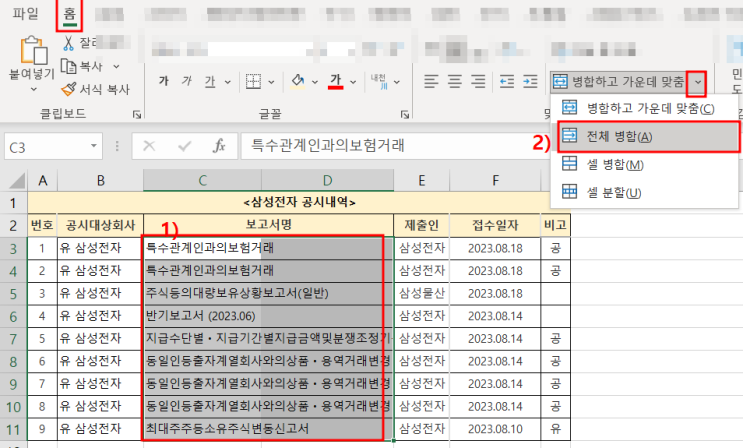Click increase indent icon

pos(530,82)
